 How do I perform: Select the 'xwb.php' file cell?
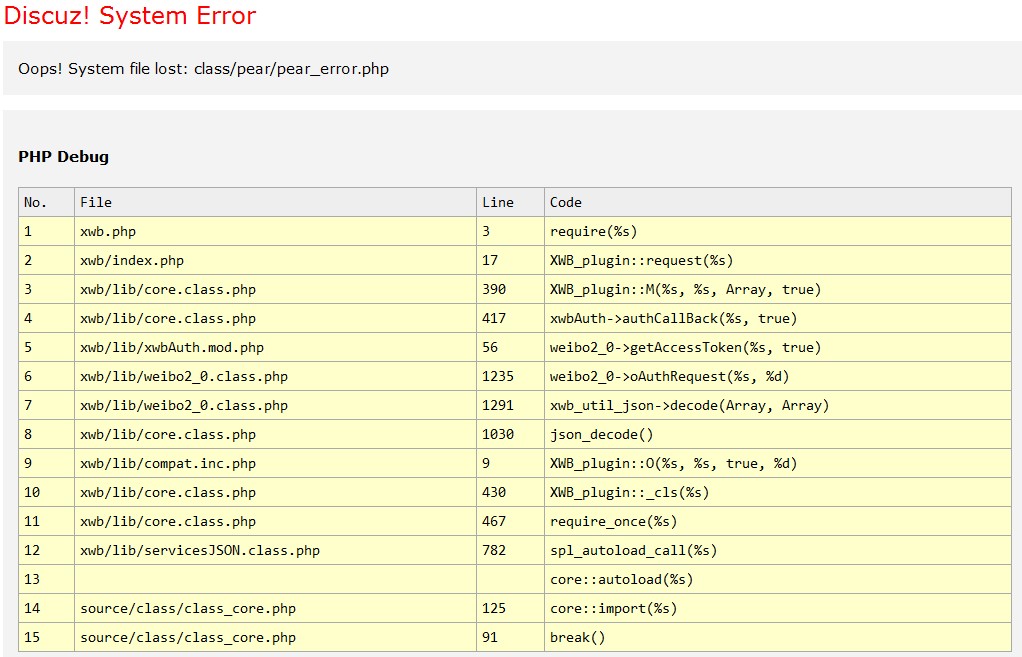tap(276, 231)
